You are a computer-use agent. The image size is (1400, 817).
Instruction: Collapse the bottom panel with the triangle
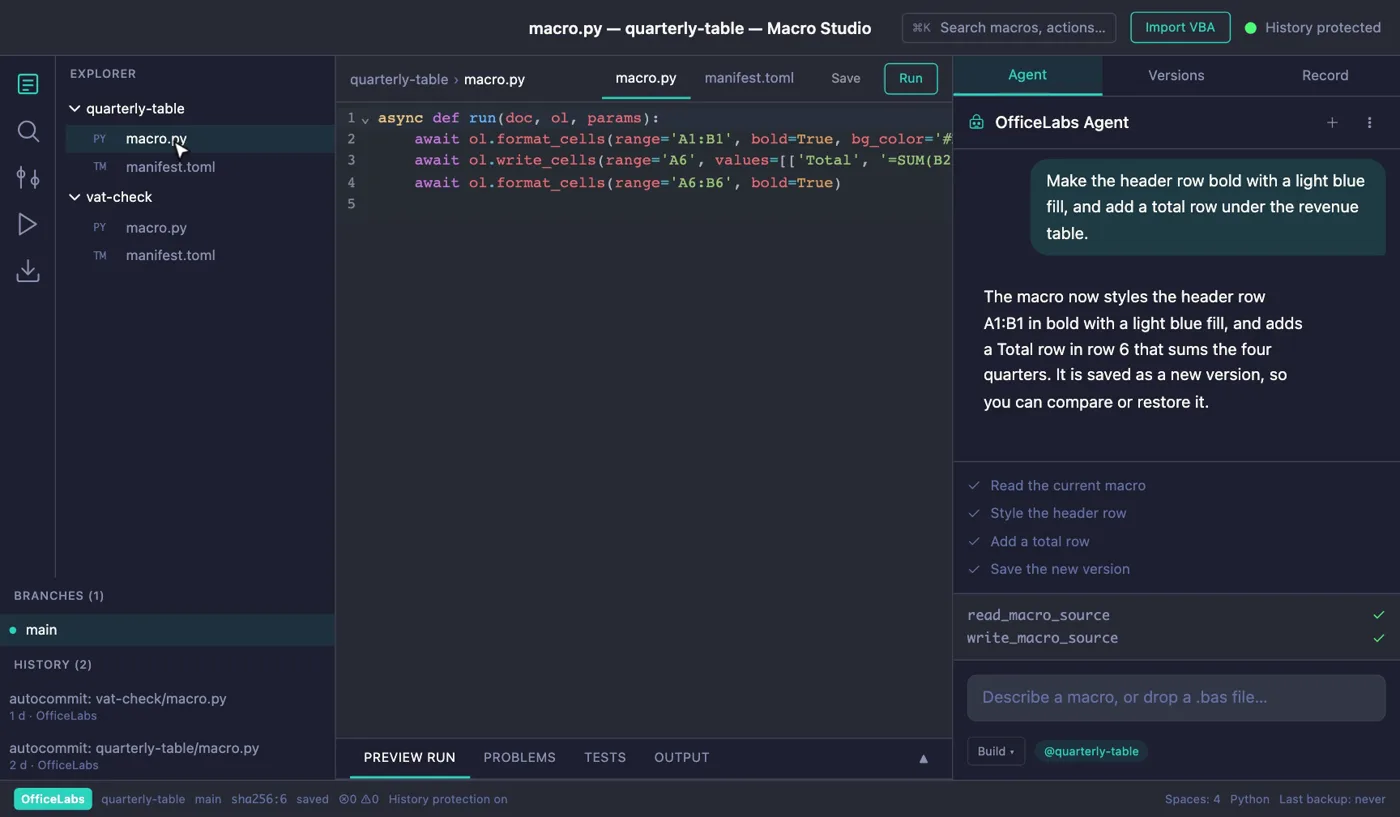point(923,758)
